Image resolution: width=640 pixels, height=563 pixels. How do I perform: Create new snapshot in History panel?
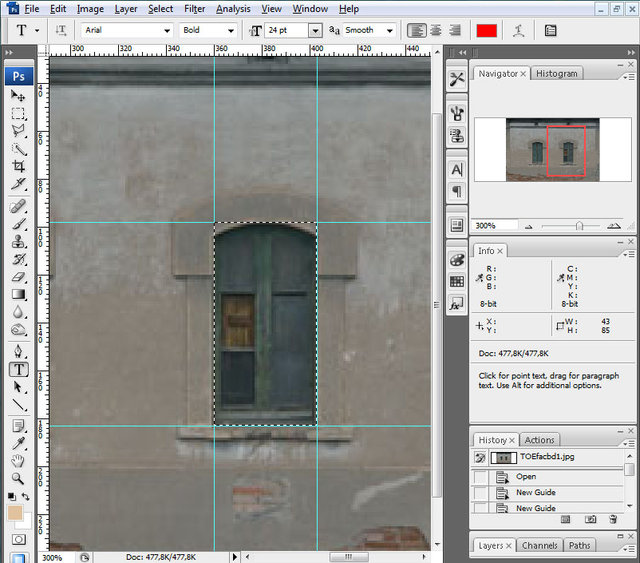click(590, 519)
